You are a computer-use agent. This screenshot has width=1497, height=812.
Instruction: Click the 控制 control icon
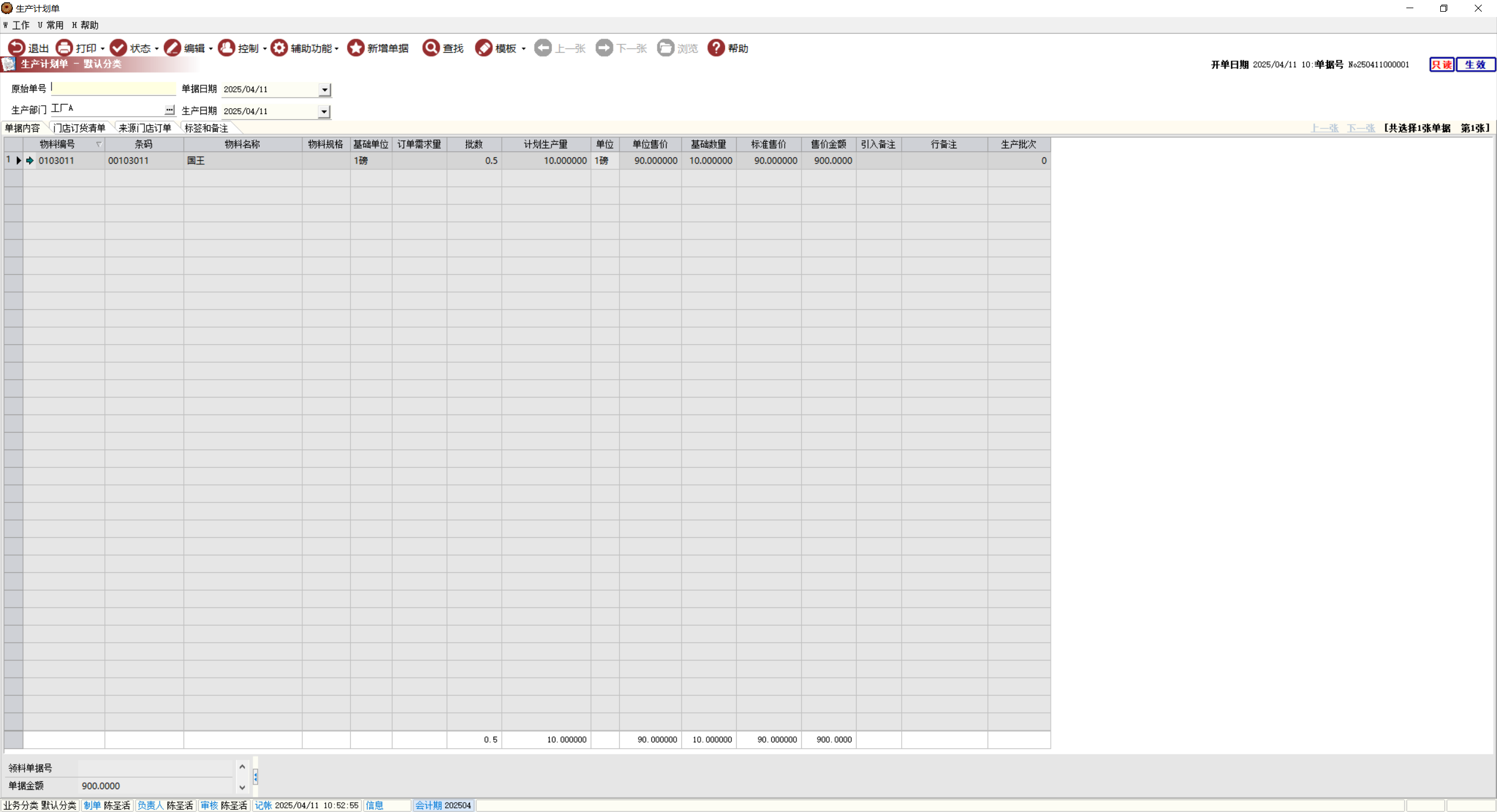click(x=226, y=48)
